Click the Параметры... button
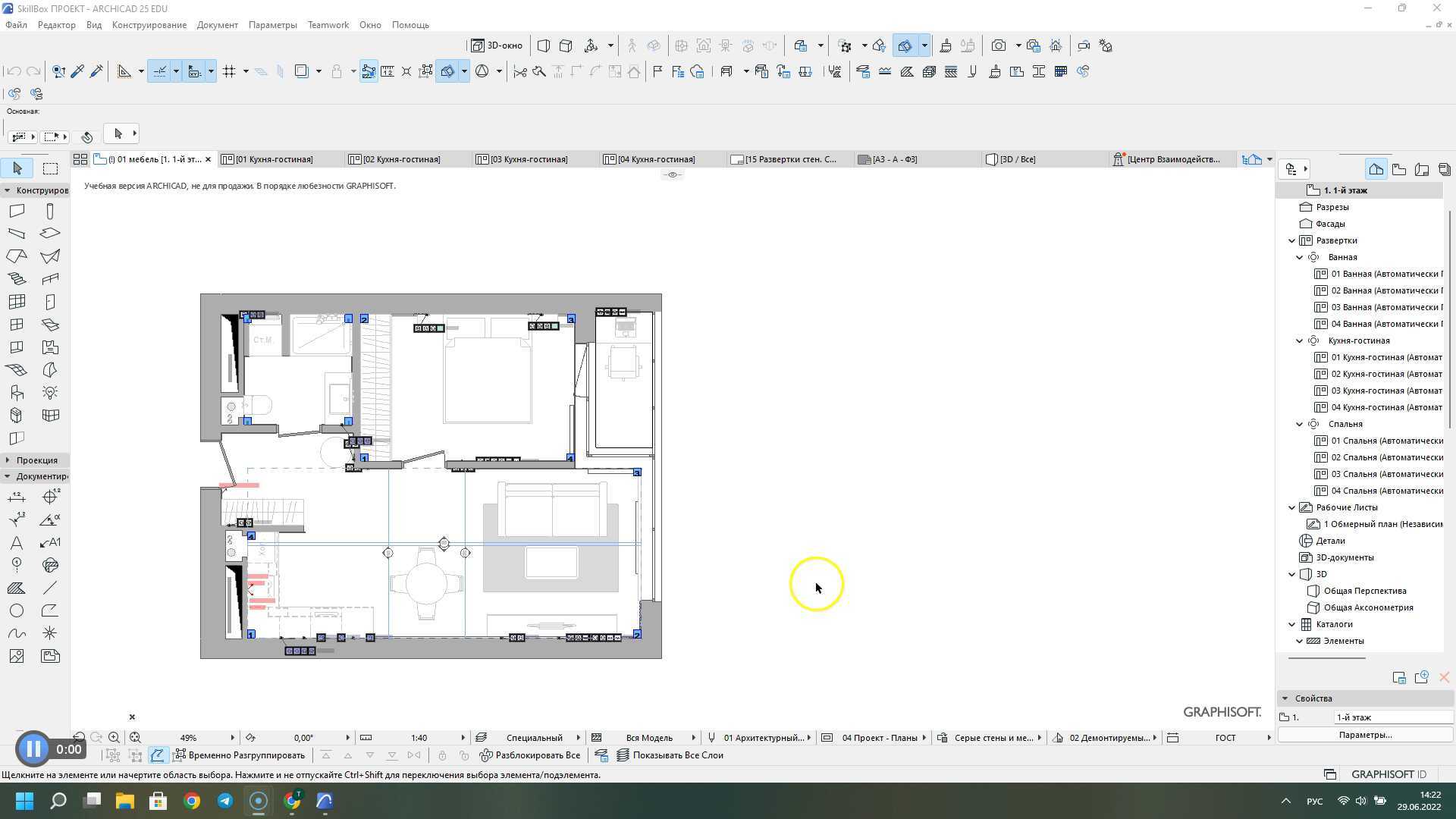This screenshot has height=819, width=1456. [1365, 735]
